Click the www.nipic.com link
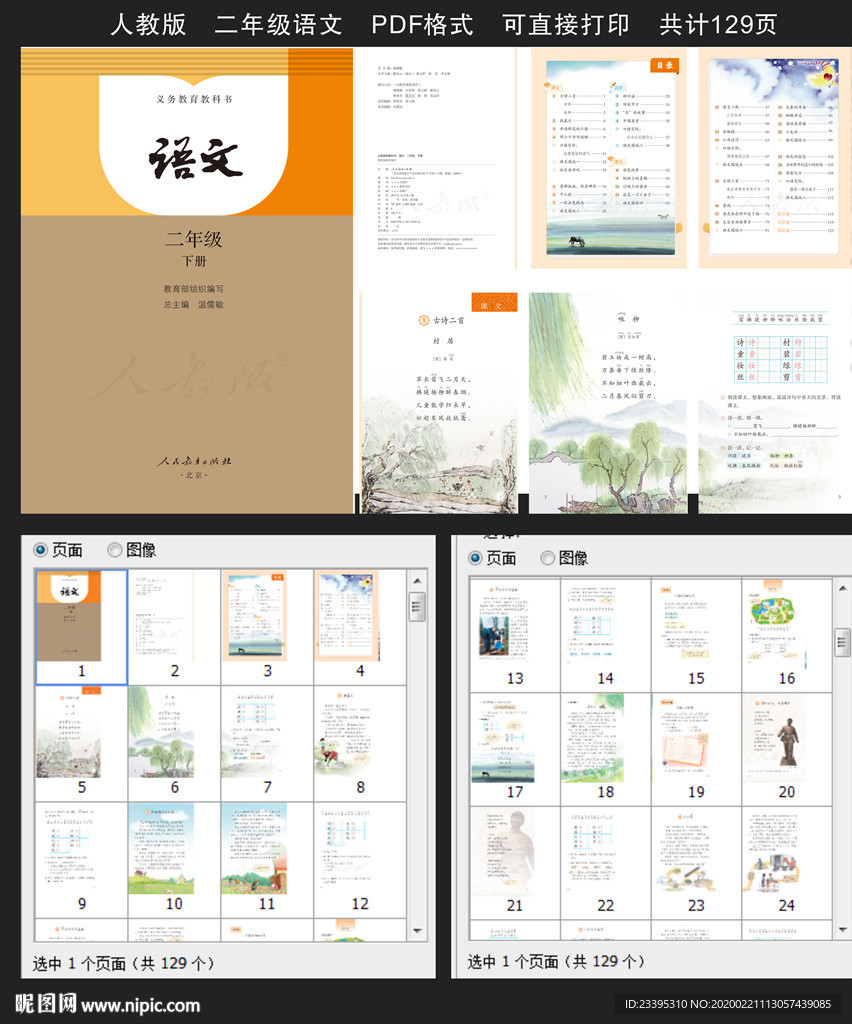852x1024 pixels. [x=140, y=1005]
